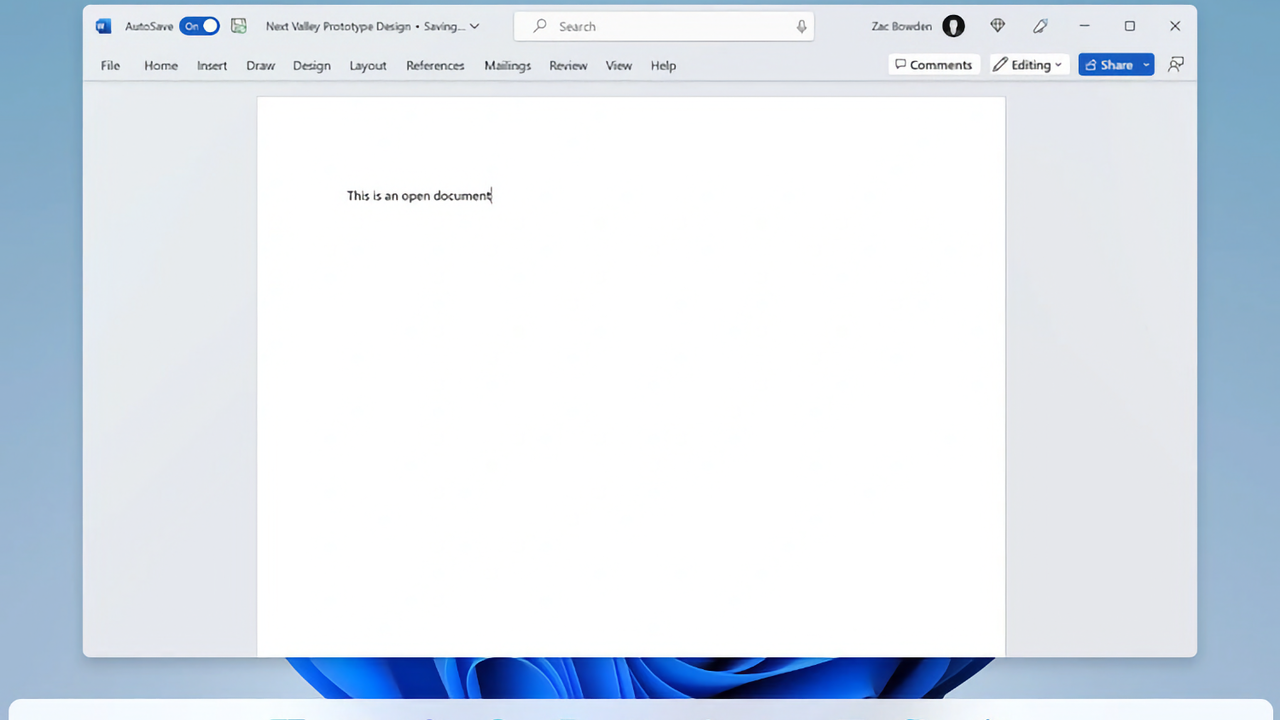Open the Editing mode dropdown
The height and width of the screenshot is (720, 1280).
(x=1028, y=65)
